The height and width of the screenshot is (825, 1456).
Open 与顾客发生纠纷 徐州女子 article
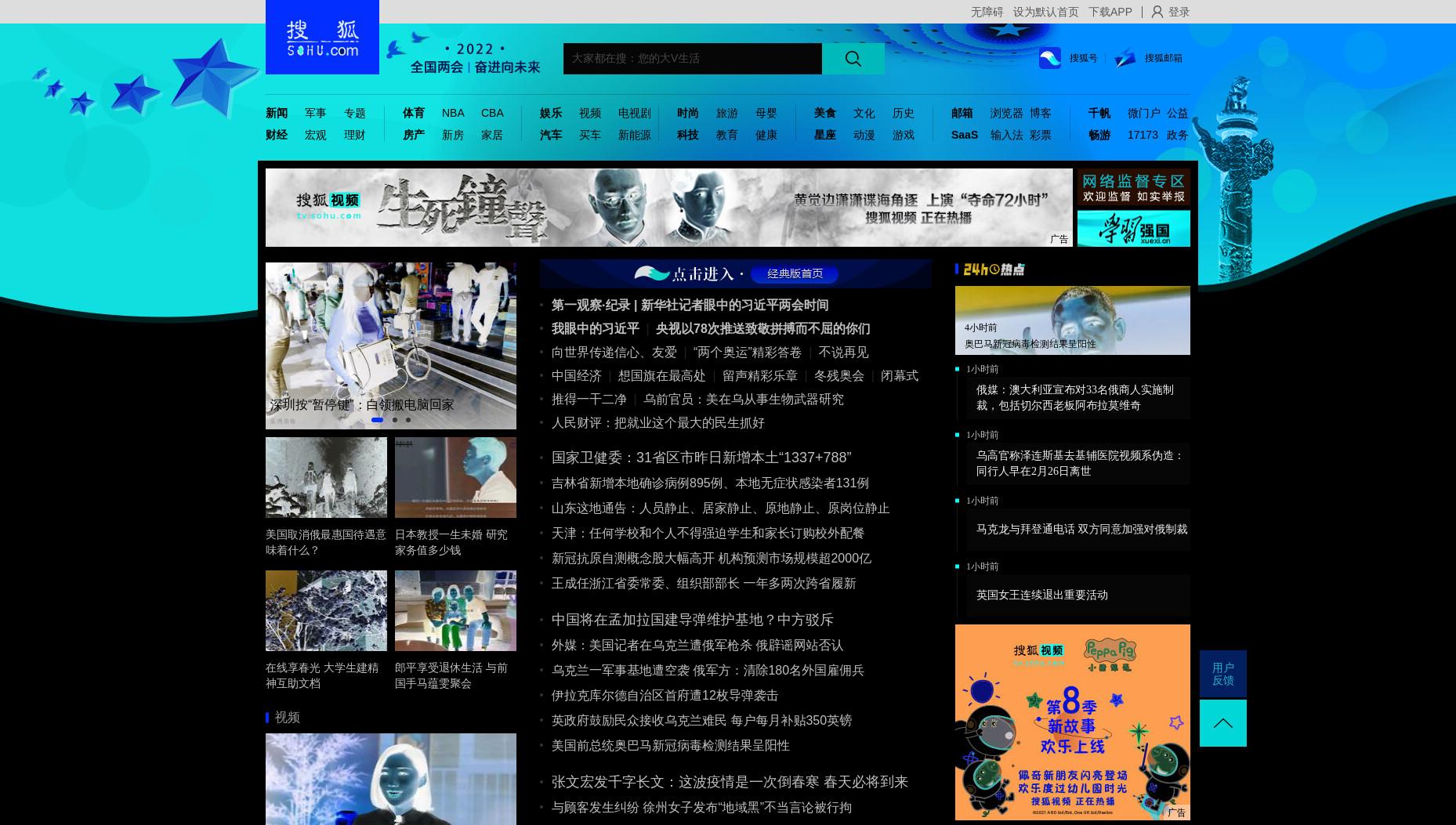(x=701, y=808)
